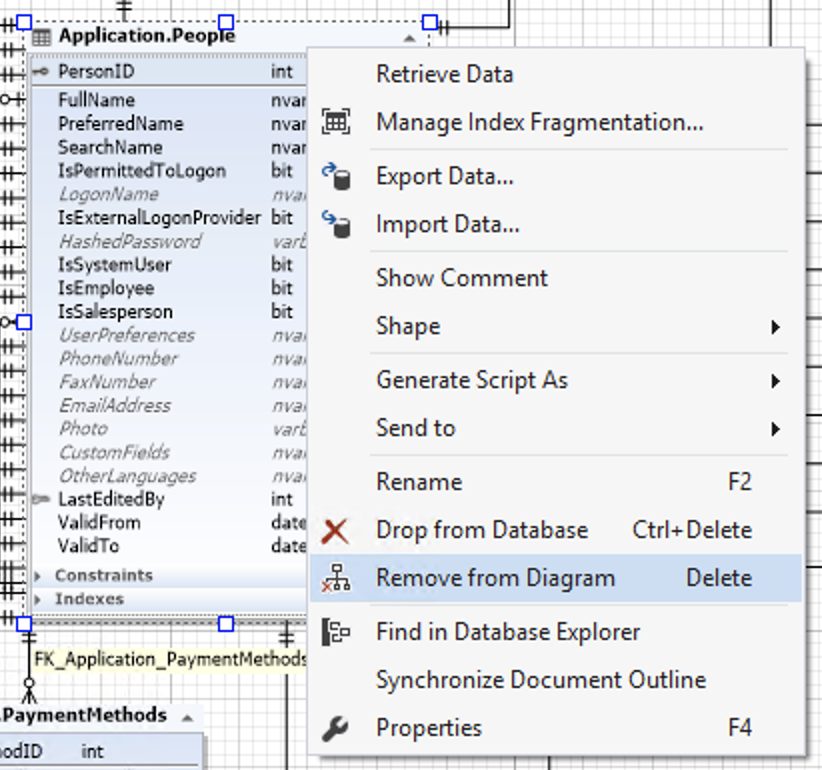This screenshot has width=822, height=770.
Task: Choose Retrieve Data from the context menu
Action: pos(556,74)
